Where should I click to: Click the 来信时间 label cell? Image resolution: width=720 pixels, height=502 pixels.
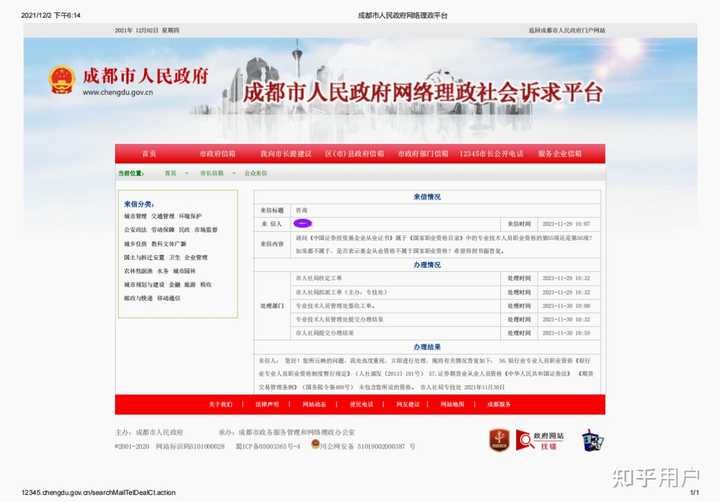click(519, 224)
